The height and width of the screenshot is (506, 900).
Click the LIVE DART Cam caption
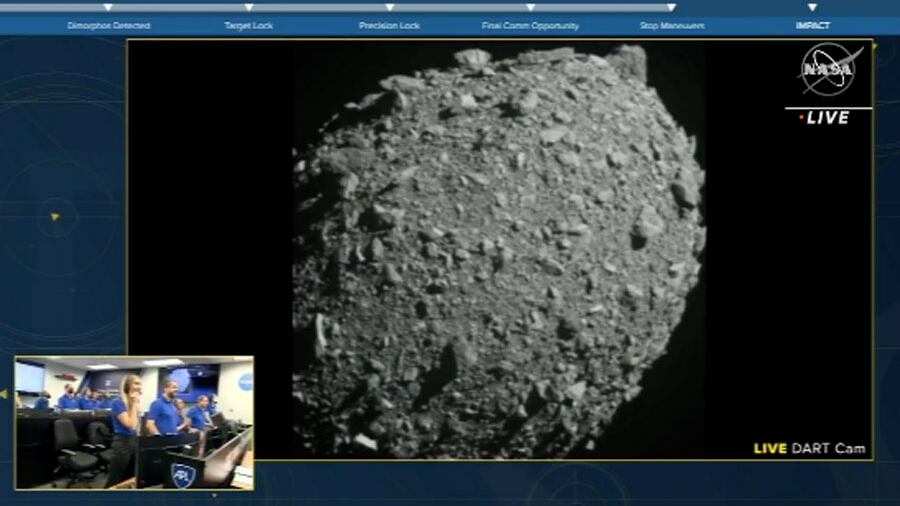pos(809,448)
